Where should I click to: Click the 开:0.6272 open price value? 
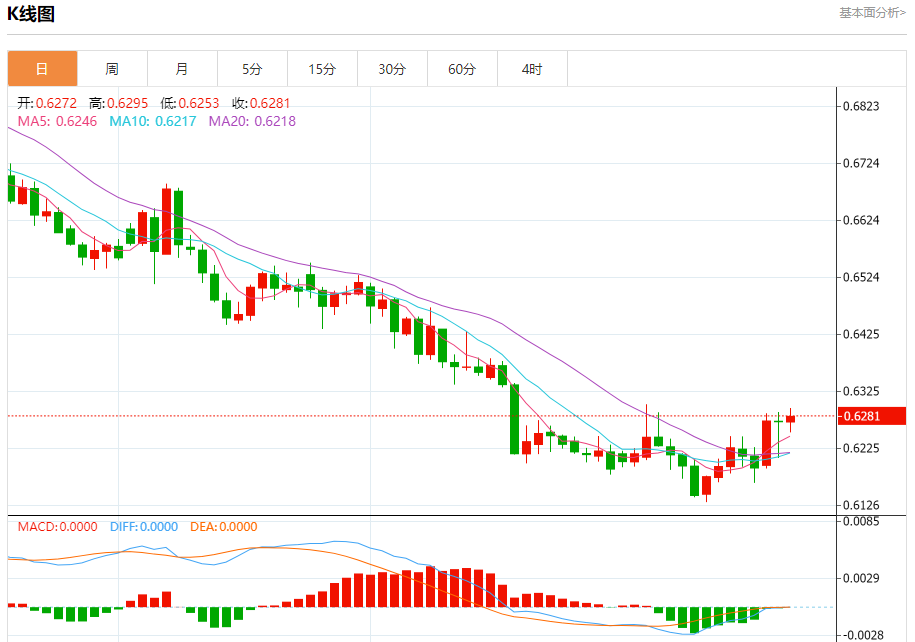click(47, 103)
